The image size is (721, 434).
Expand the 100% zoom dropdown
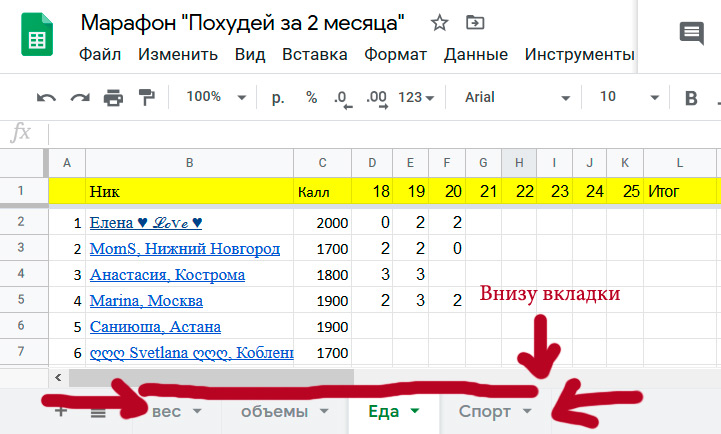(213, 97)
